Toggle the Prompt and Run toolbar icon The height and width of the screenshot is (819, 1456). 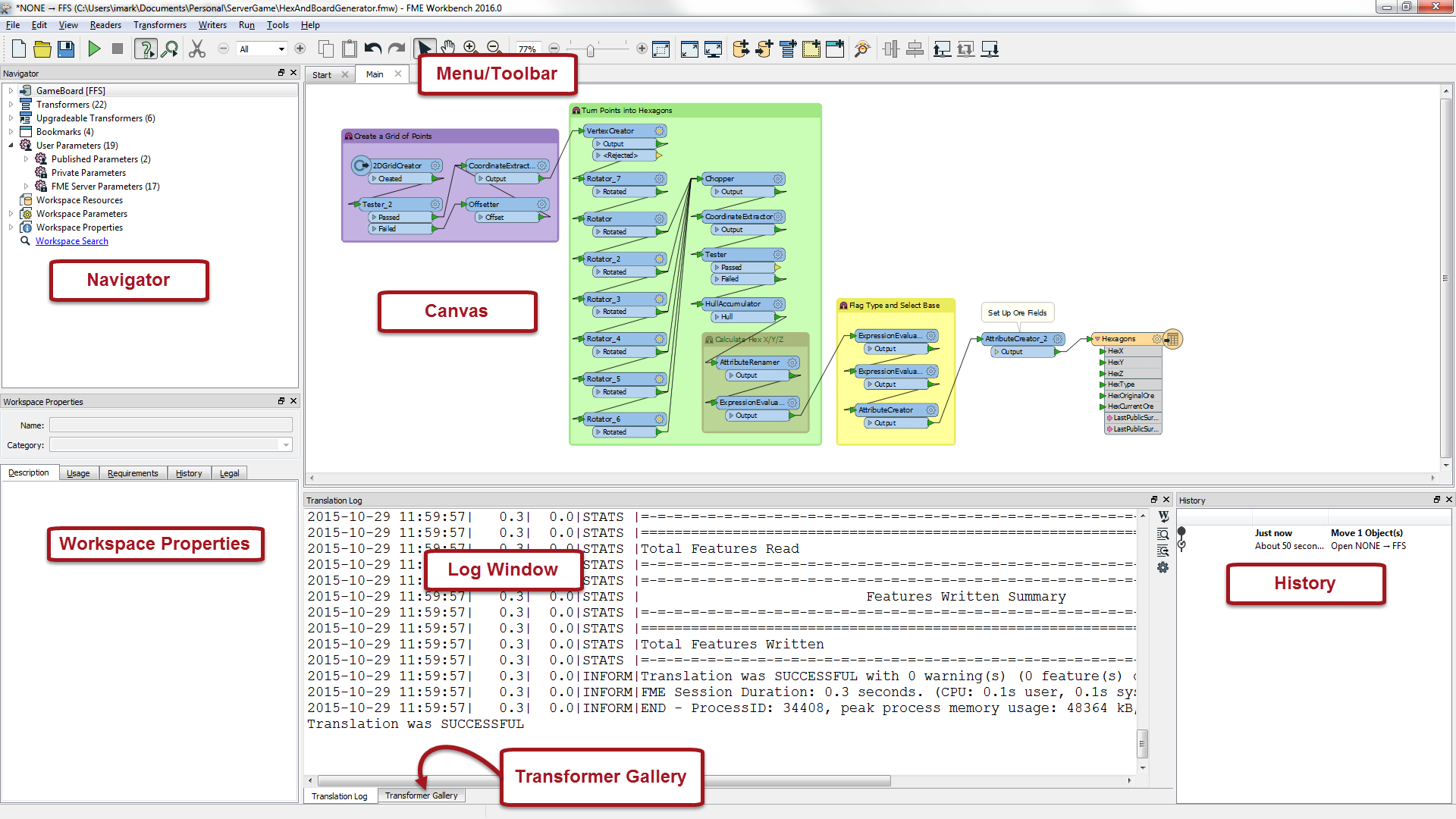(x=146, y=49)
